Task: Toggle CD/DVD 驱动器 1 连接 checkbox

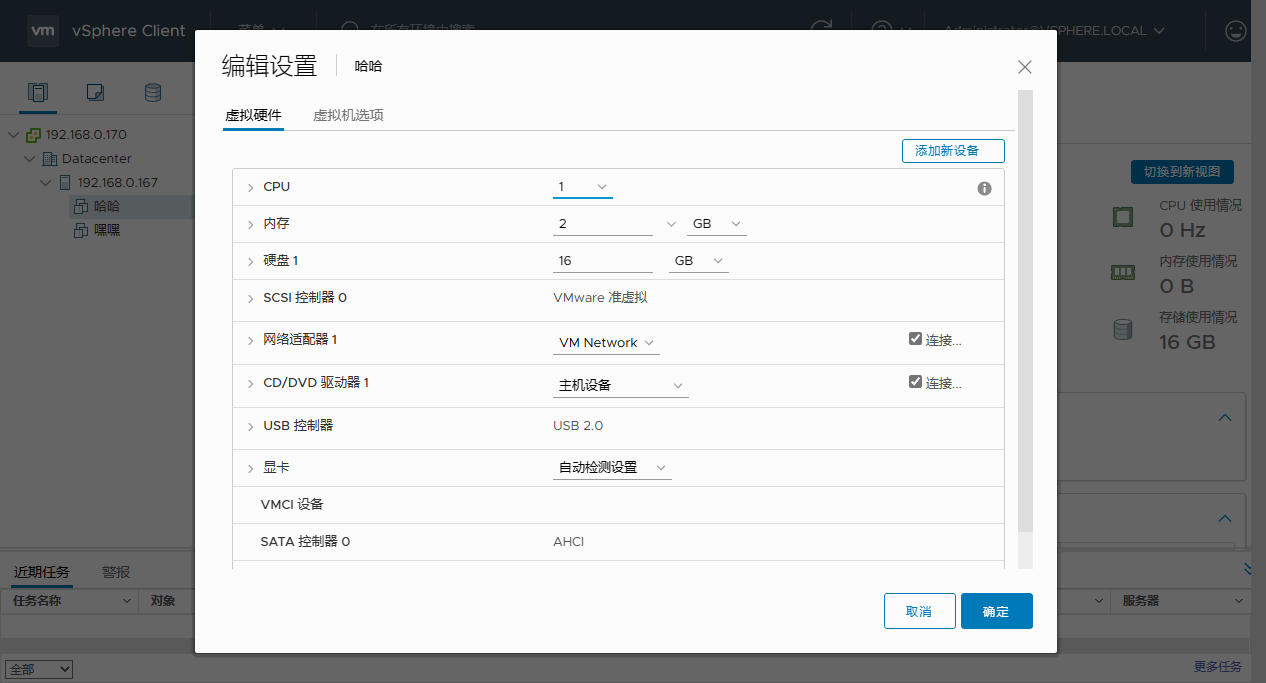Action: click(915, 382)
